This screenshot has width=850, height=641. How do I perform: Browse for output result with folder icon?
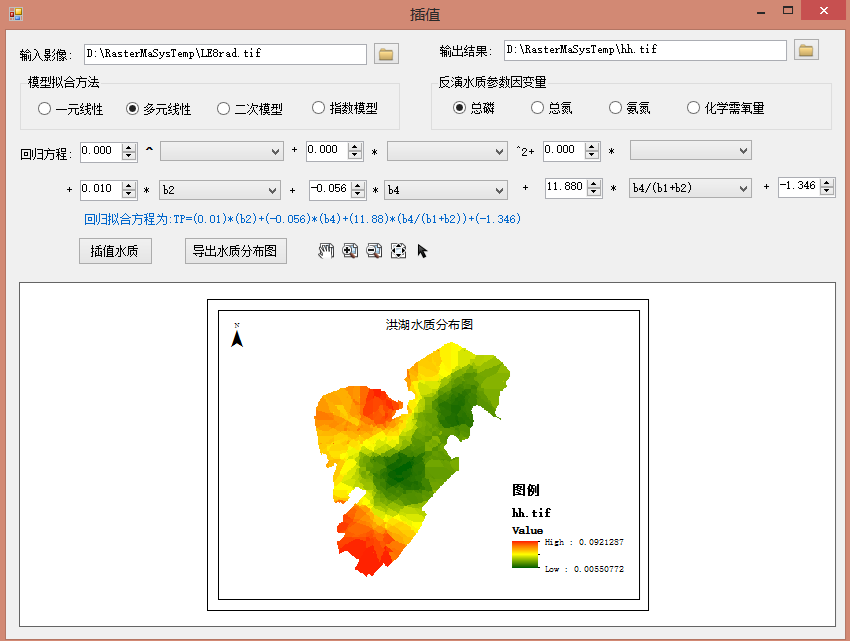[806, 50]
